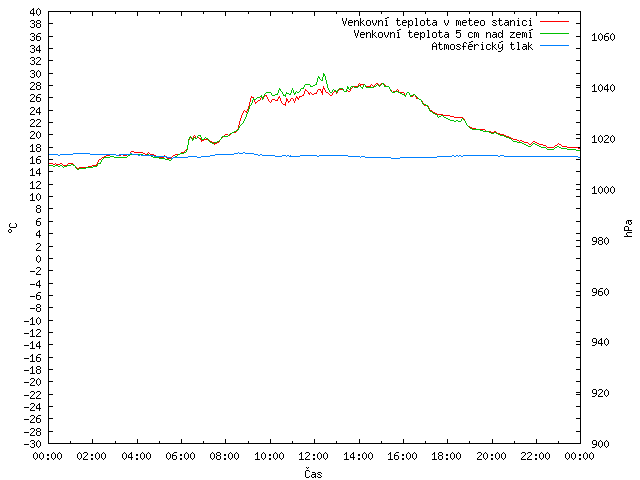Click the 22:00 time axis label

(x=536, y=456)
